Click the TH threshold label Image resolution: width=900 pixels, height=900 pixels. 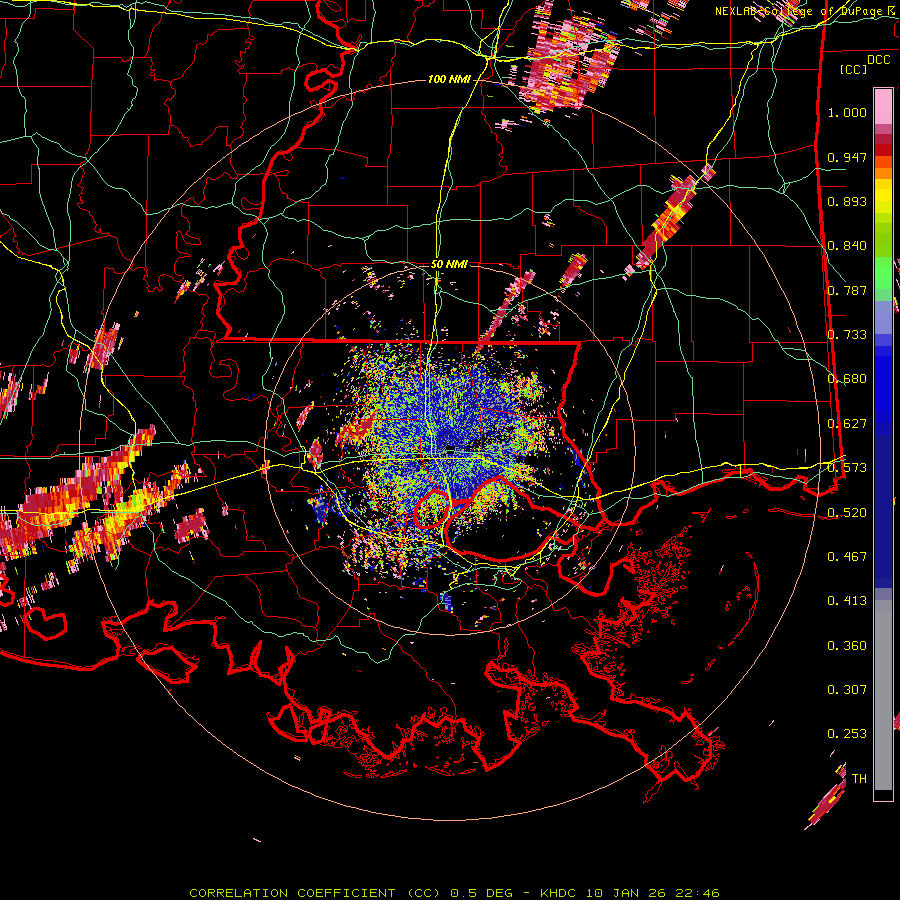pos(859,779)
